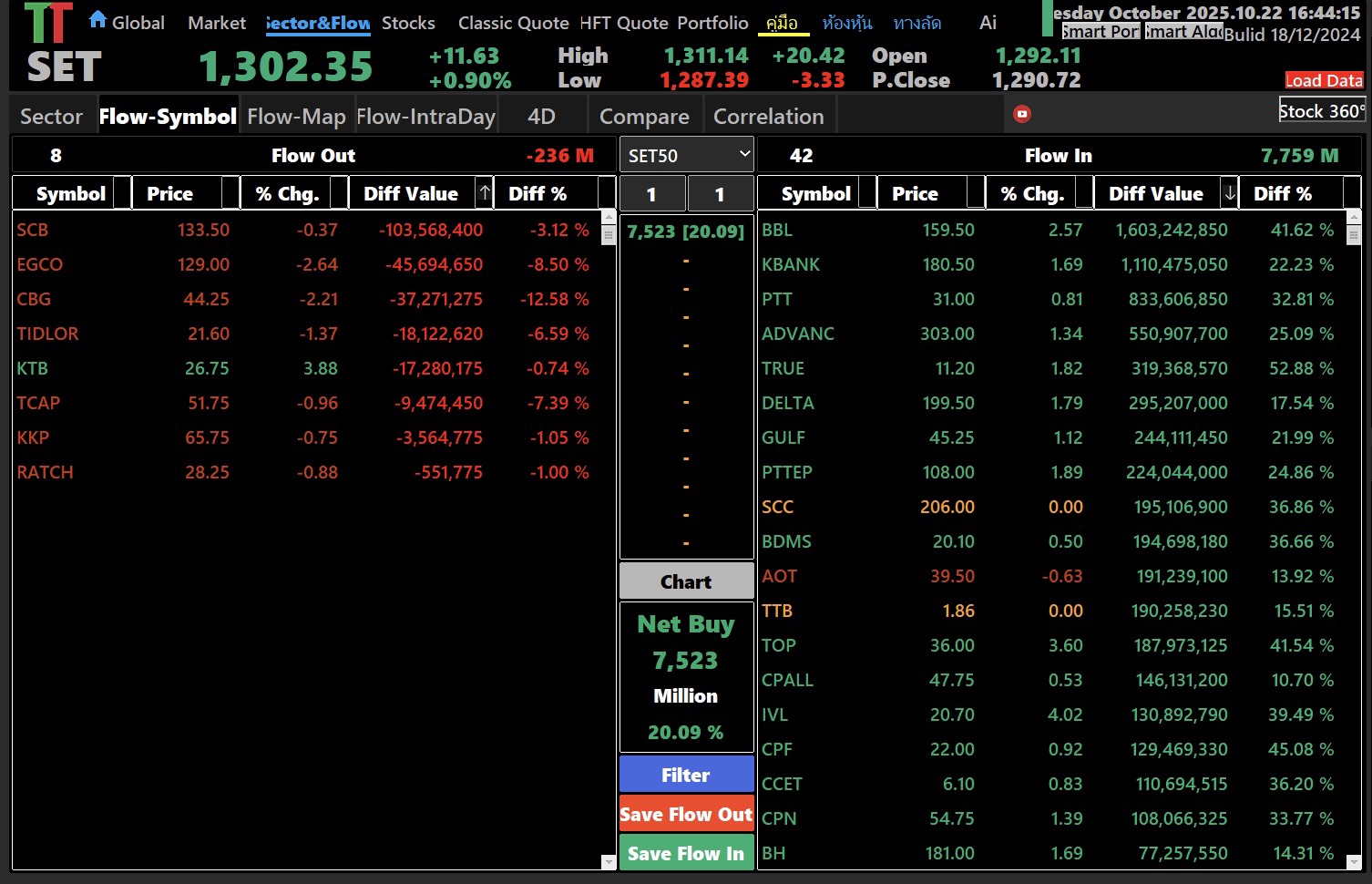Click Flow In table scroll-down arrow
This screenshot has height=884, width=1372.
[x=1354, y=861]
